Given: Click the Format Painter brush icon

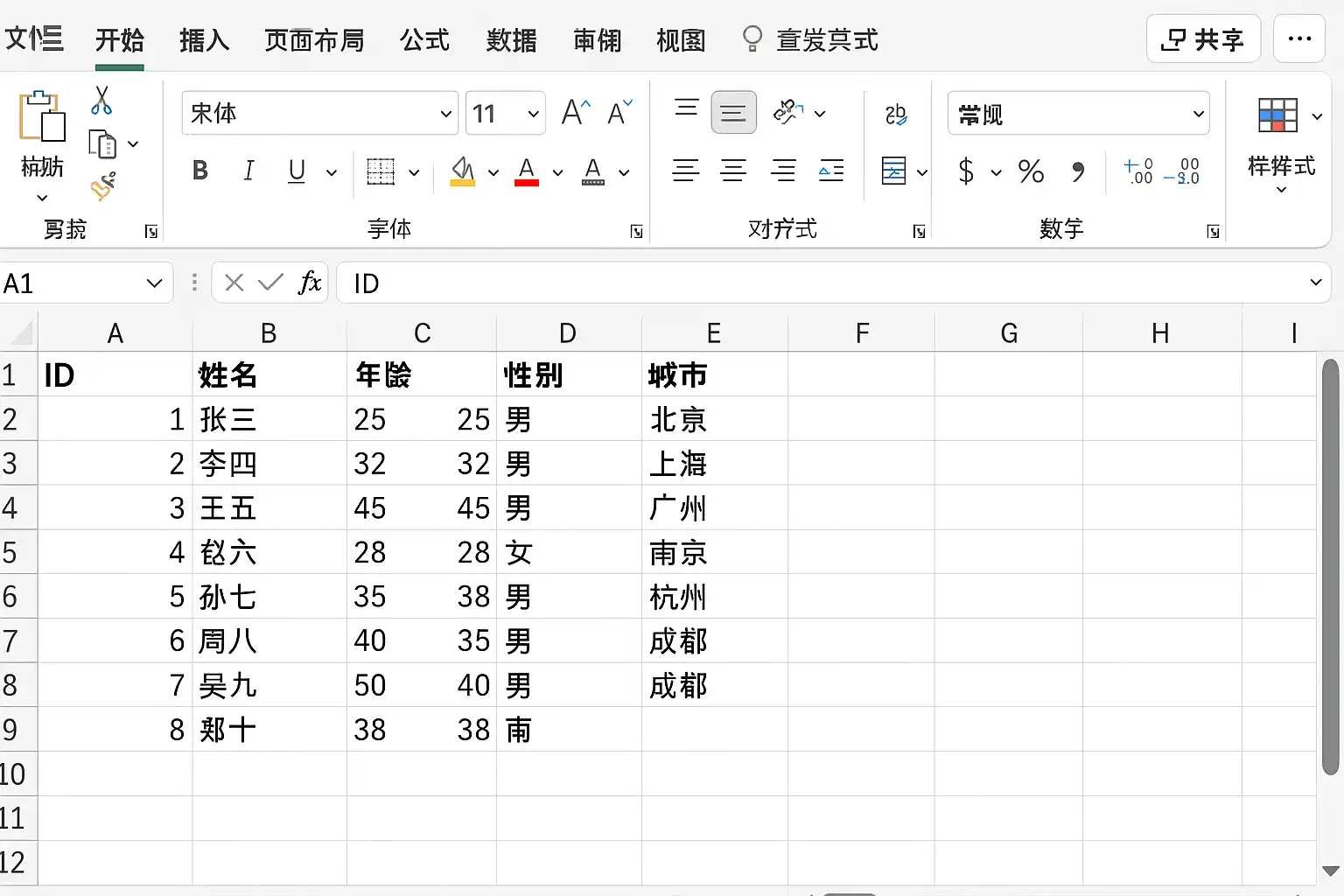Looking at the screenshot, I should click(x=102, y=186).
